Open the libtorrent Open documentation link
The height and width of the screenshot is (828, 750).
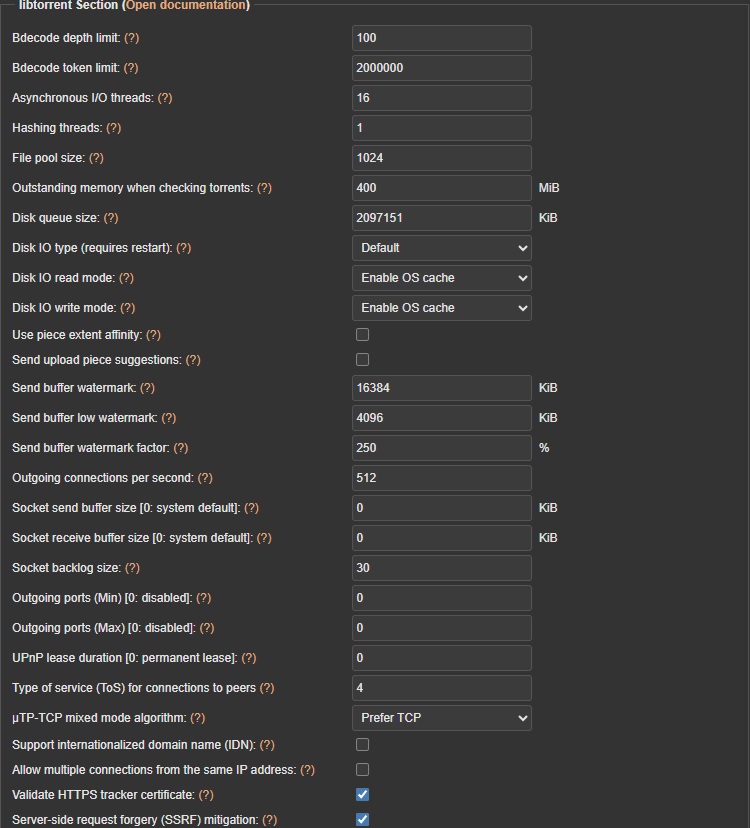point(185,5)
